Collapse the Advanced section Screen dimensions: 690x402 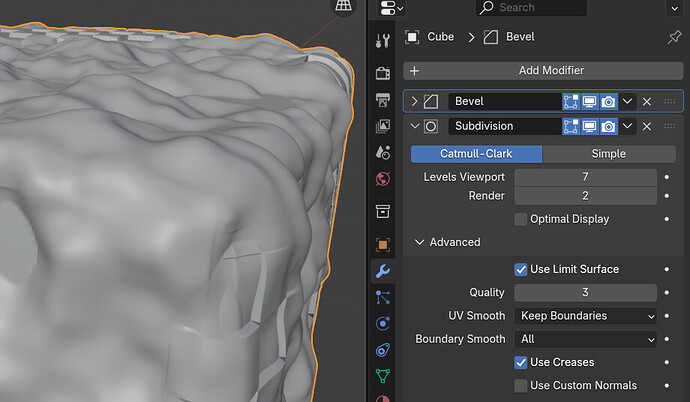click(x=419, y=242)
